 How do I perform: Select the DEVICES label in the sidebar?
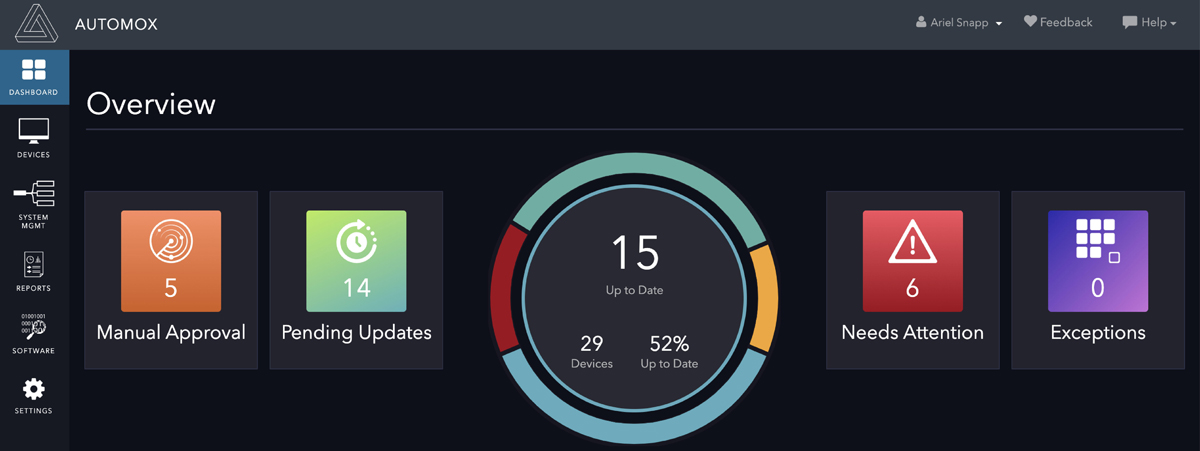34,155
